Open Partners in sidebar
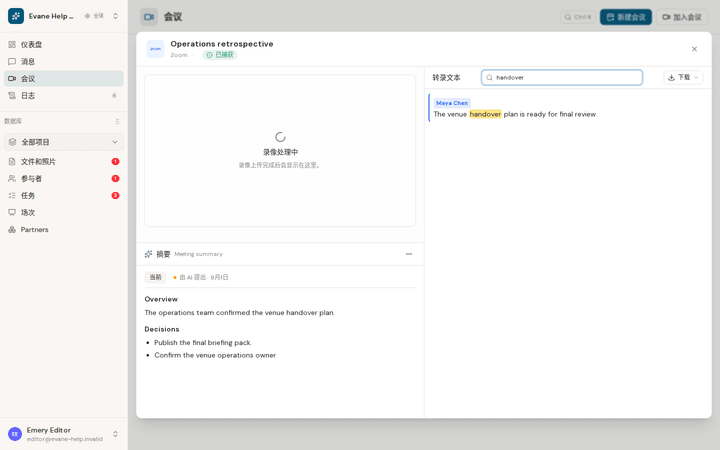Screen dimensions: 720x450 click(64, 230)
